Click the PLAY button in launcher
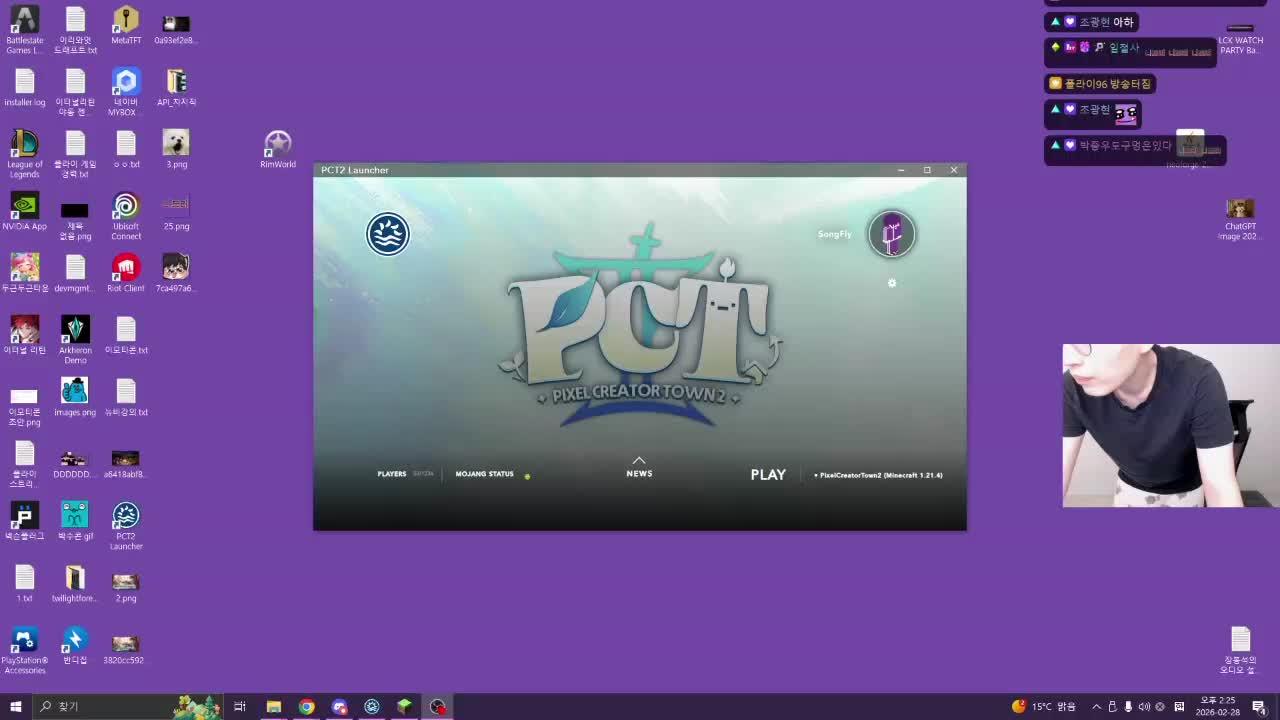The height and width of the screenshot is (720, 1280). point(768,475)
